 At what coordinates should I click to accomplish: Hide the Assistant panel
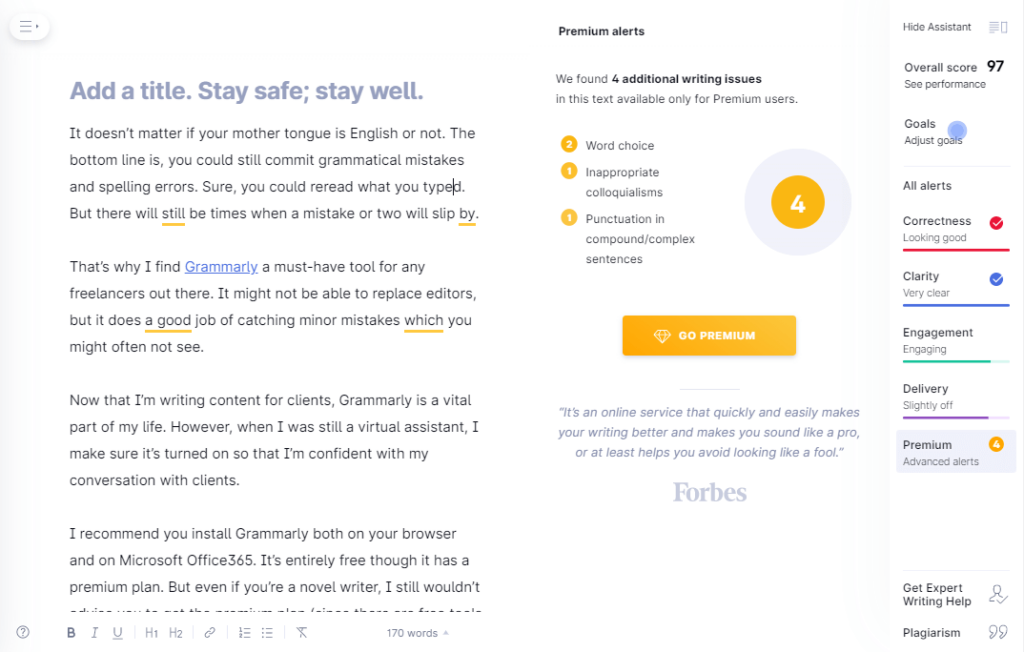tap(955, 27)
